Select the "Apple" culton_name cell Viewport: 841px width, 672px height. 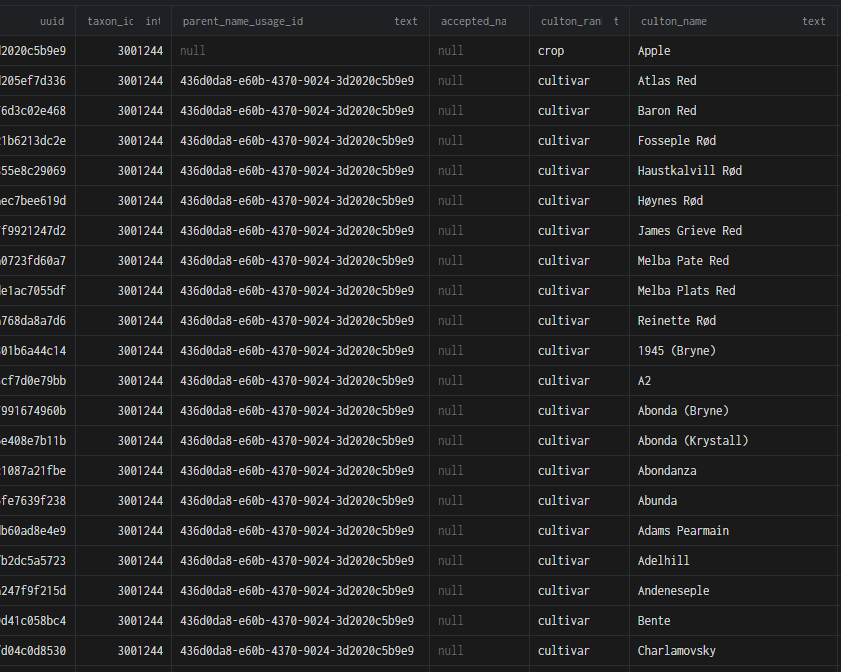click(x=654, y=51)
